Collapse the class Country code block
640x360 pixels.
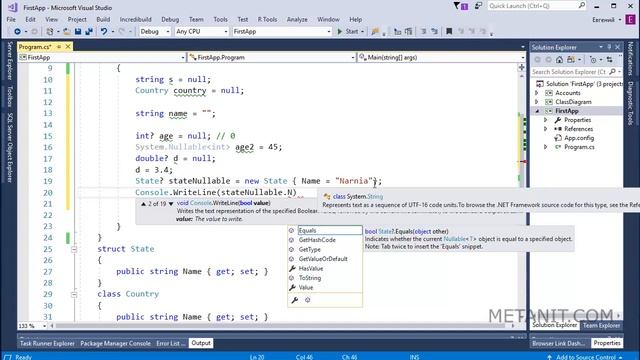point(74,294)
